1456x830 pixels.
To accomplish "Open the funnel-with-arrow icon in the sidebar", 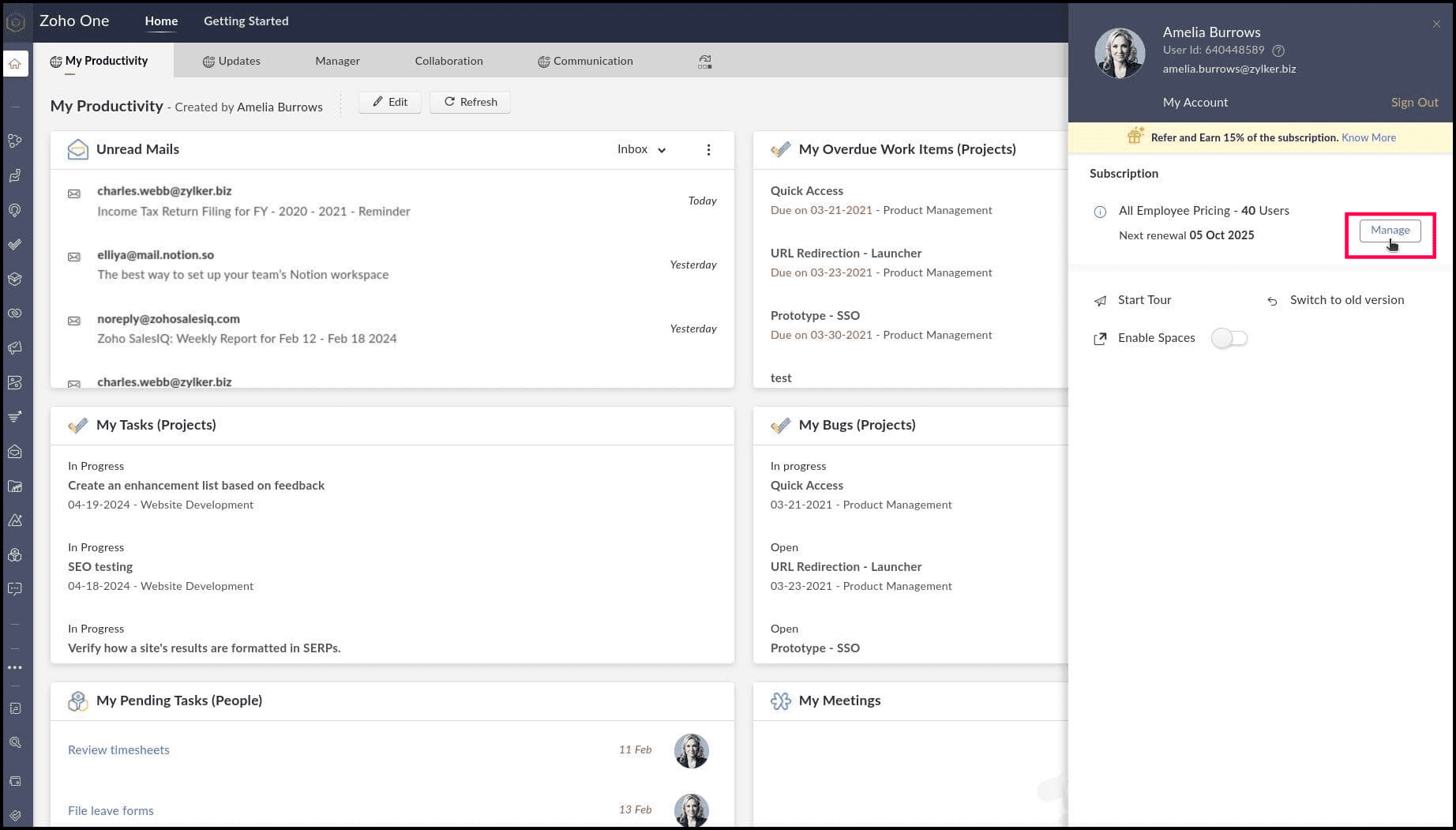I will [x=15, y=417].
